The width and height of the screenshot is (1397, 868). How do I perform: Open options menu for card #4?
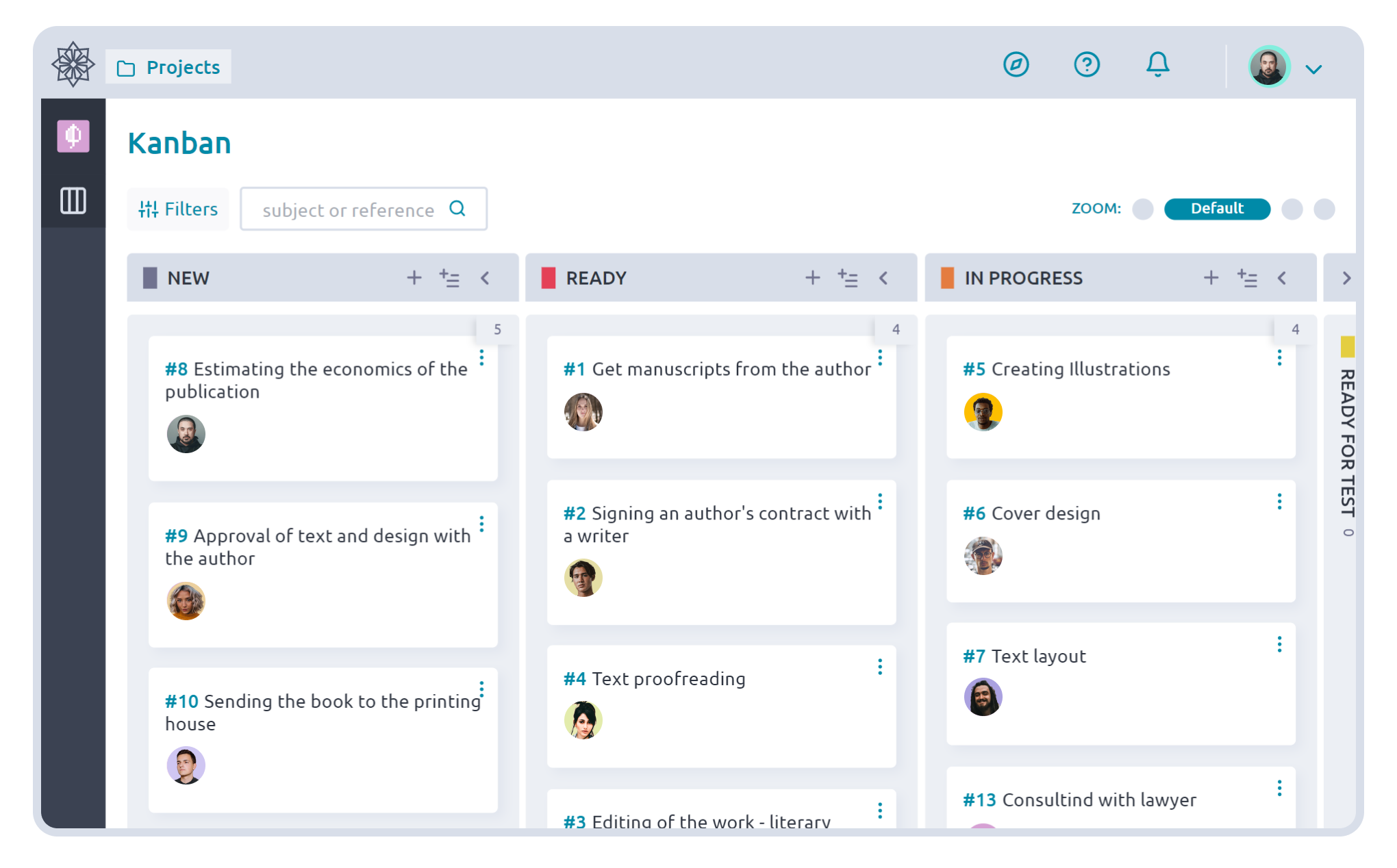[880, 667]
